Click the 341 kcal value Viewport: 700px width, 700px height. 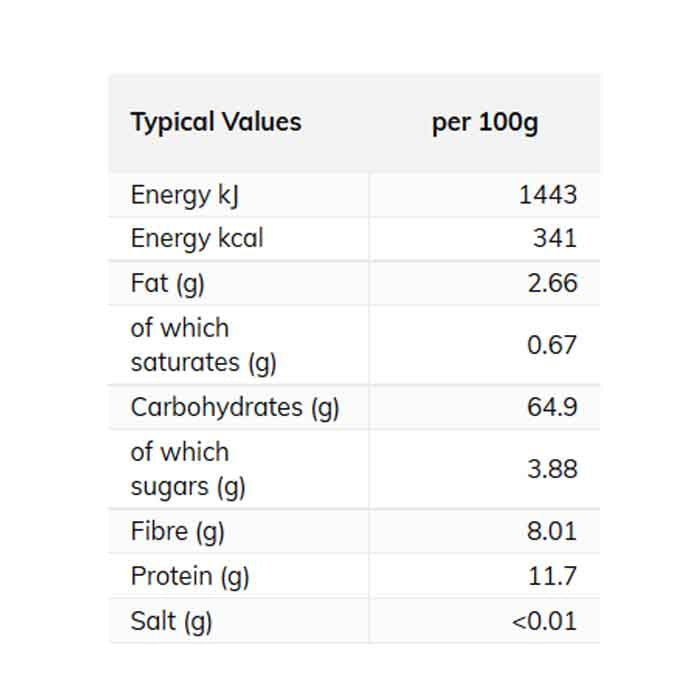pos(554,239)
